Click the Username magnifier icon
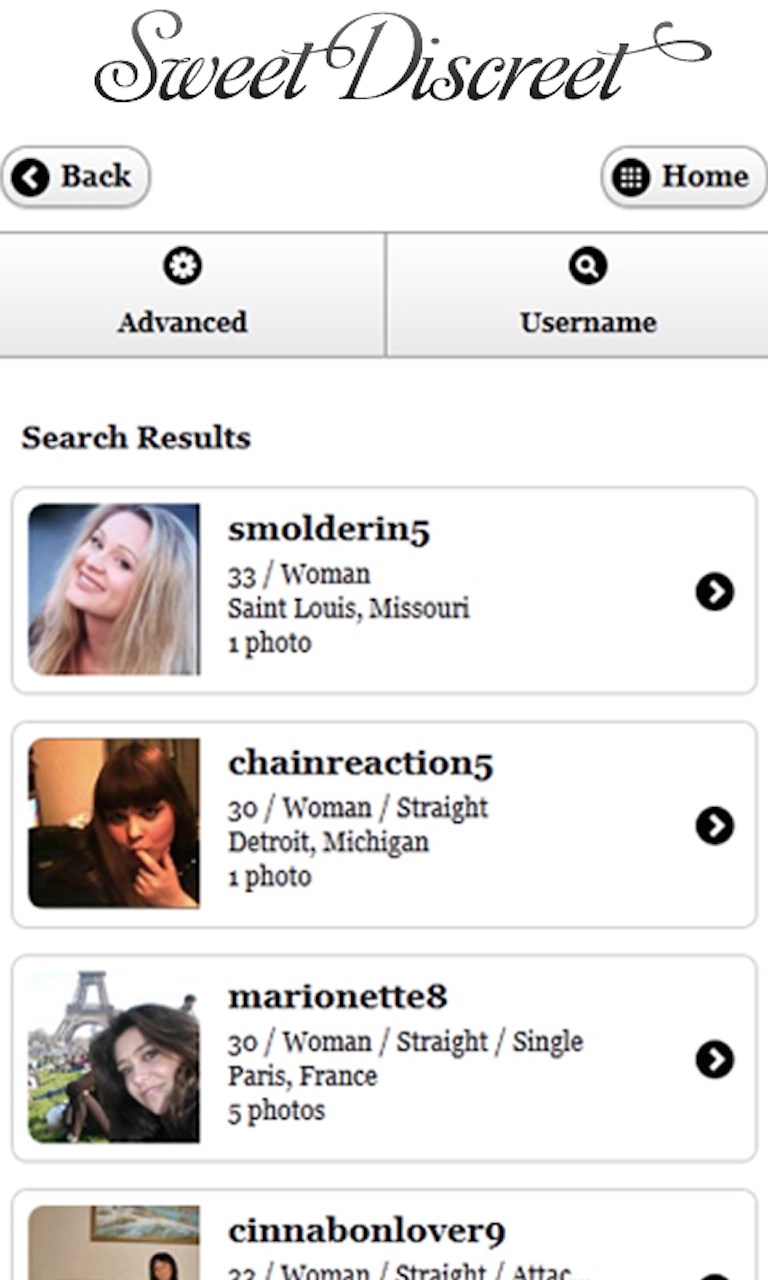 587,266
